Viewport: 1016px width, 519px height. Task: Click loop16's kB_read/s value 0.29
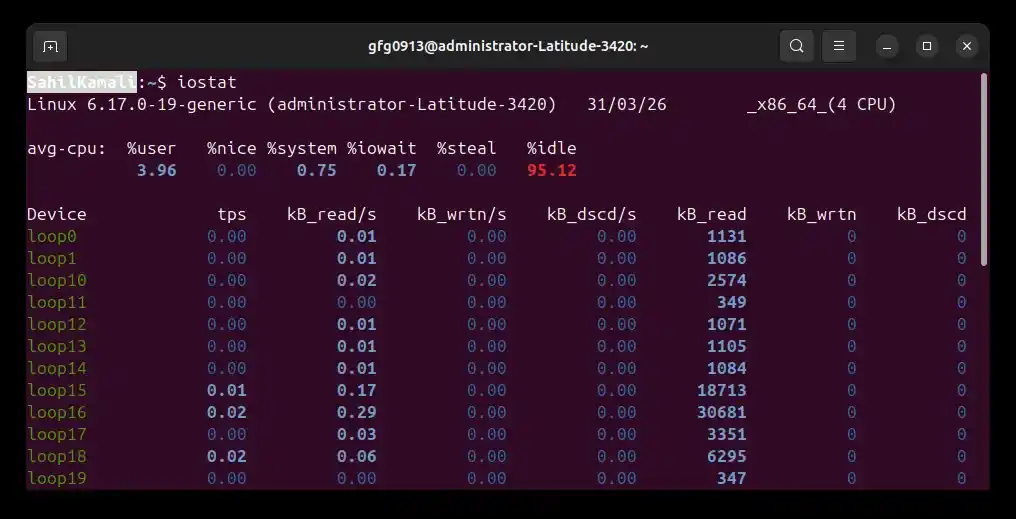pyautogui.click(x=356, y=413)
